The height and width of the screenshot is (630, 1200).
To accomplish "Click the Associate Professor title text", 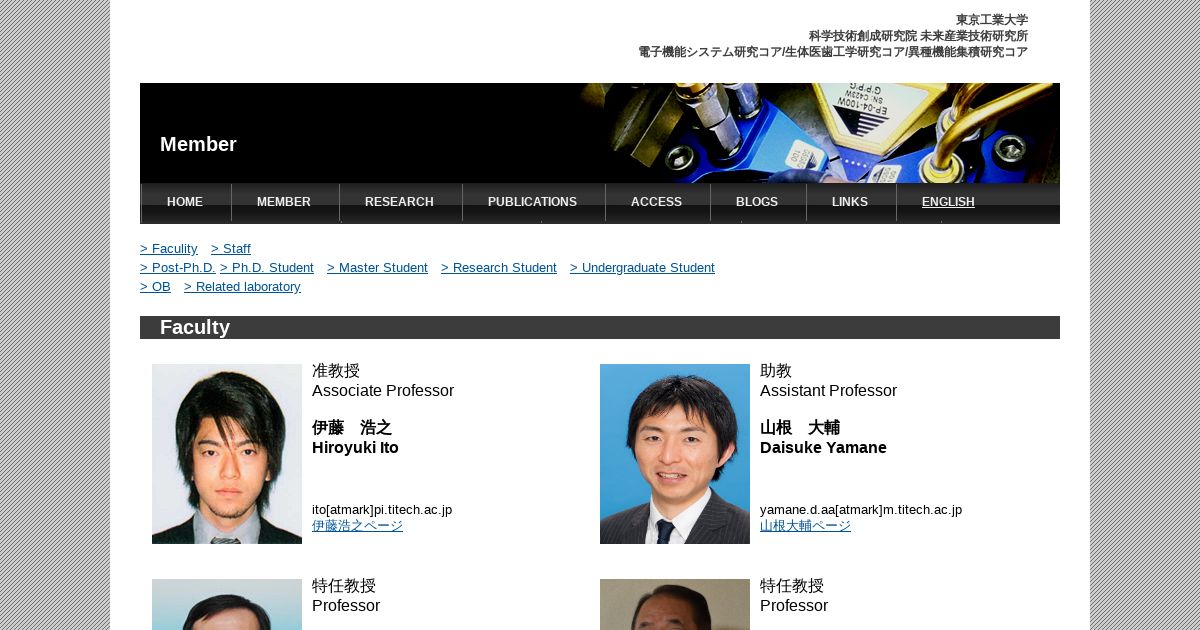I will point(383,391).
